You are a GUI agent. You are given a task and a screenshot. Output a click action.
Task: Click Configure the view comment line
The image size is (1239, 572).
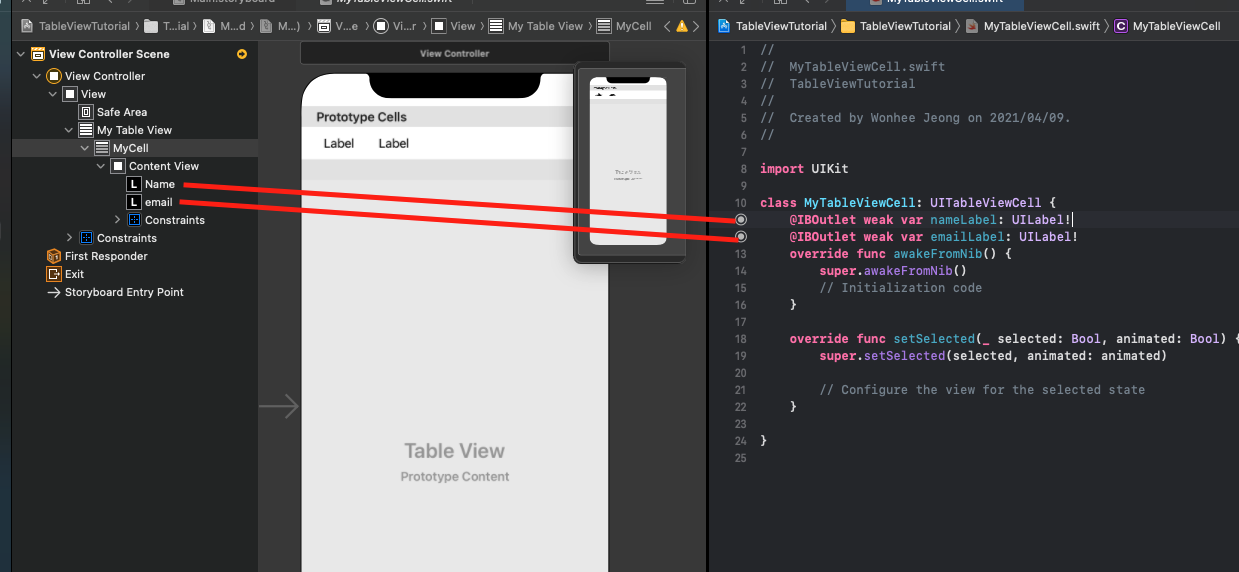[x=982, y=390]
